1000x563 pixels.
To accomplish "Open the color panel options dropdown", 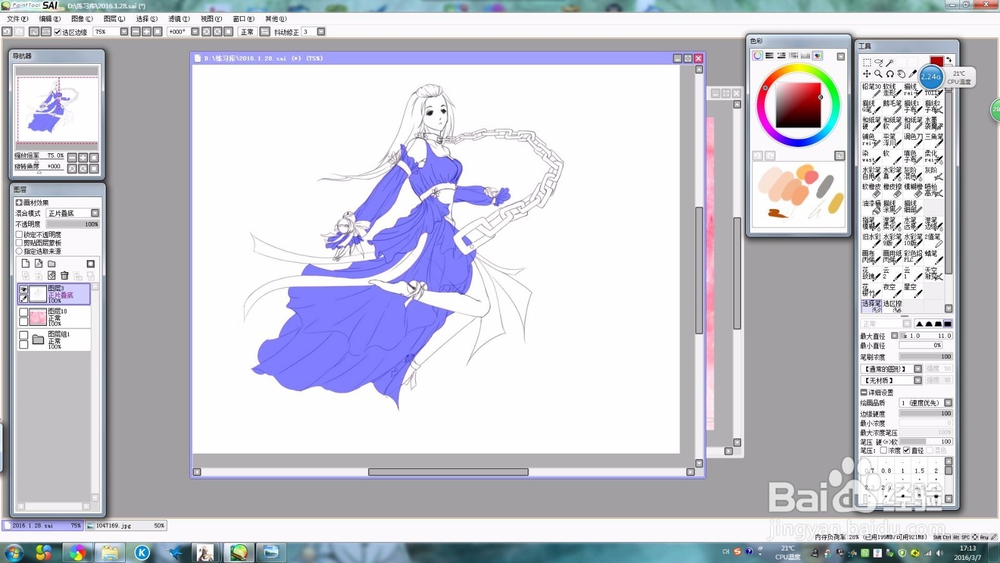I will coord(841,56).
